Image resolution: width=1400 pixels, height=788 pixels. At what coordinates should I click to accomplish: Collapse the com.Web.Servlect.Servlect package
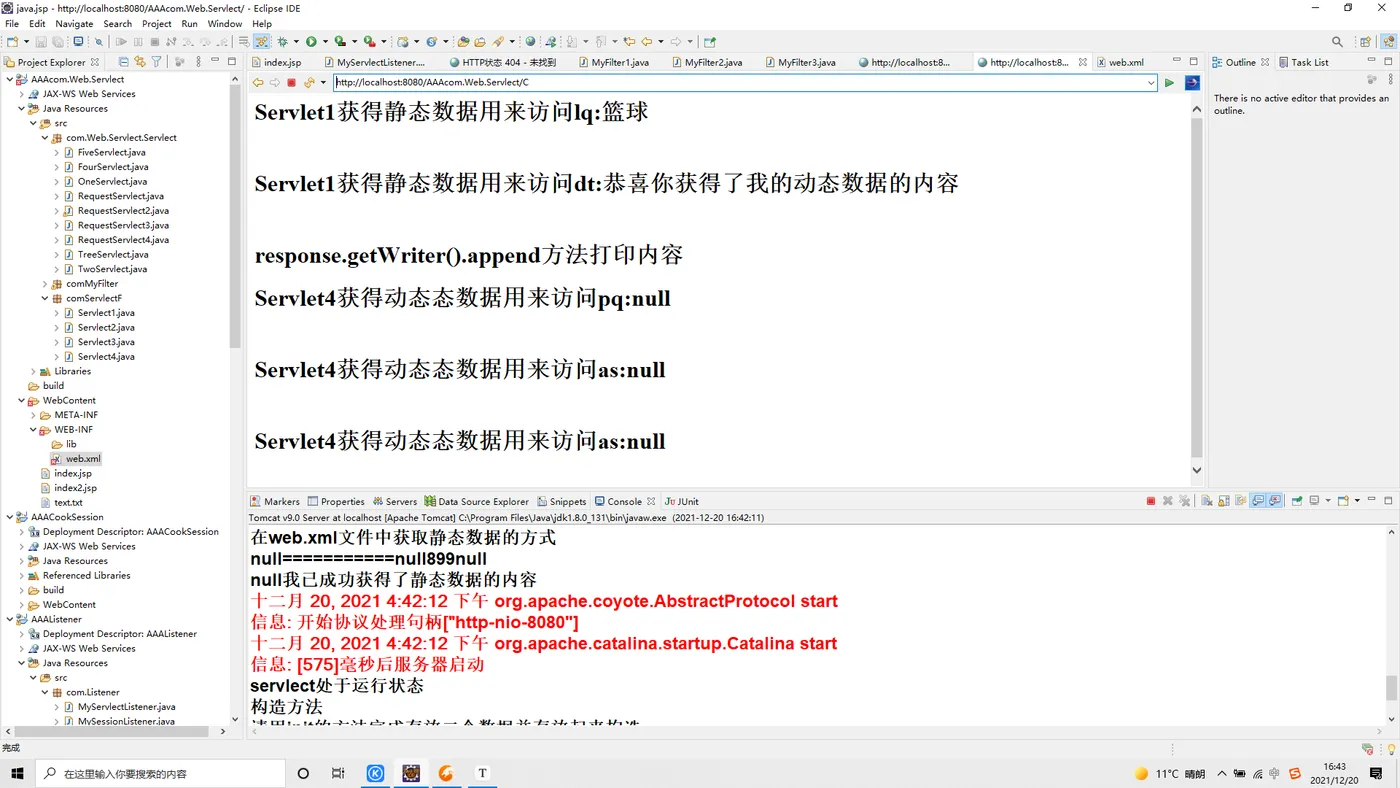45,138
